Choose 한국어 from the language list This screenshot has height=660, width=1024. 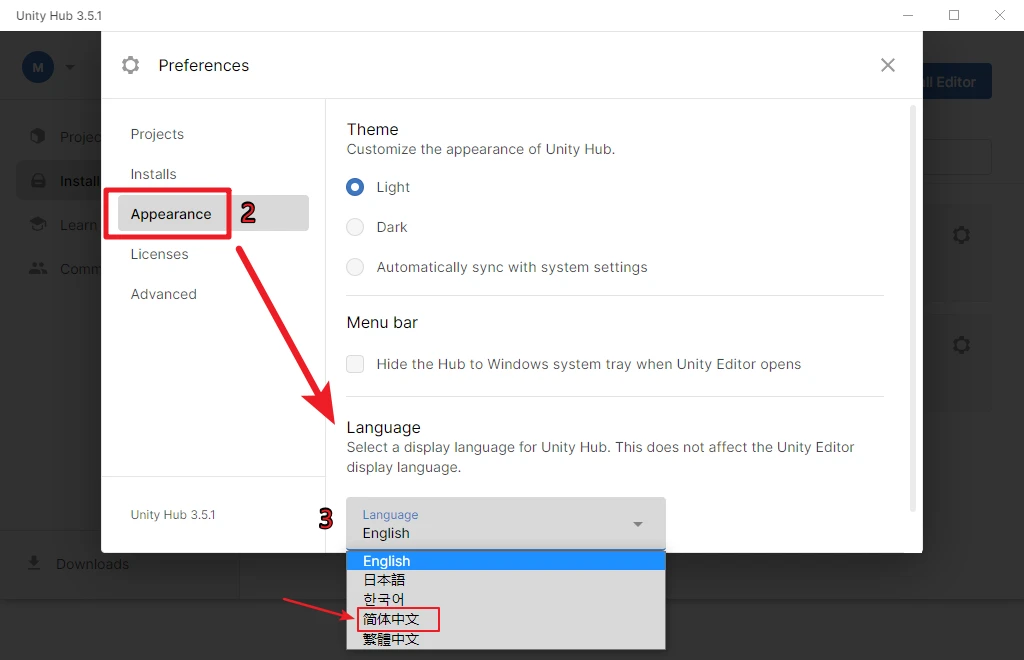(x=506, y=599)
